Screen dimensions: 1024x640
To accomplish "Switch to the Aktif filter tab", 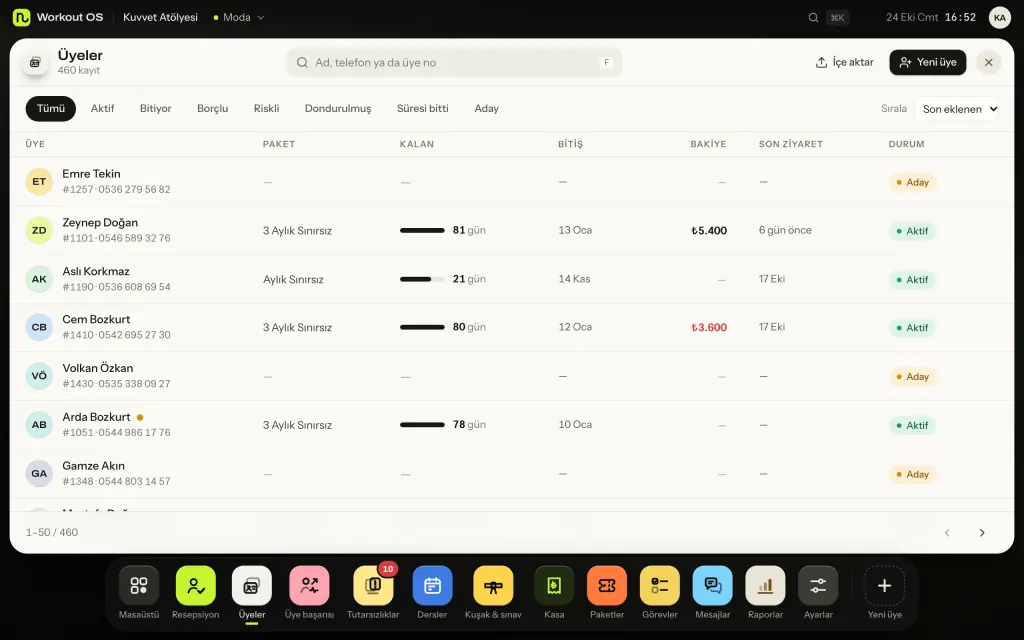I will coord(103,108).
